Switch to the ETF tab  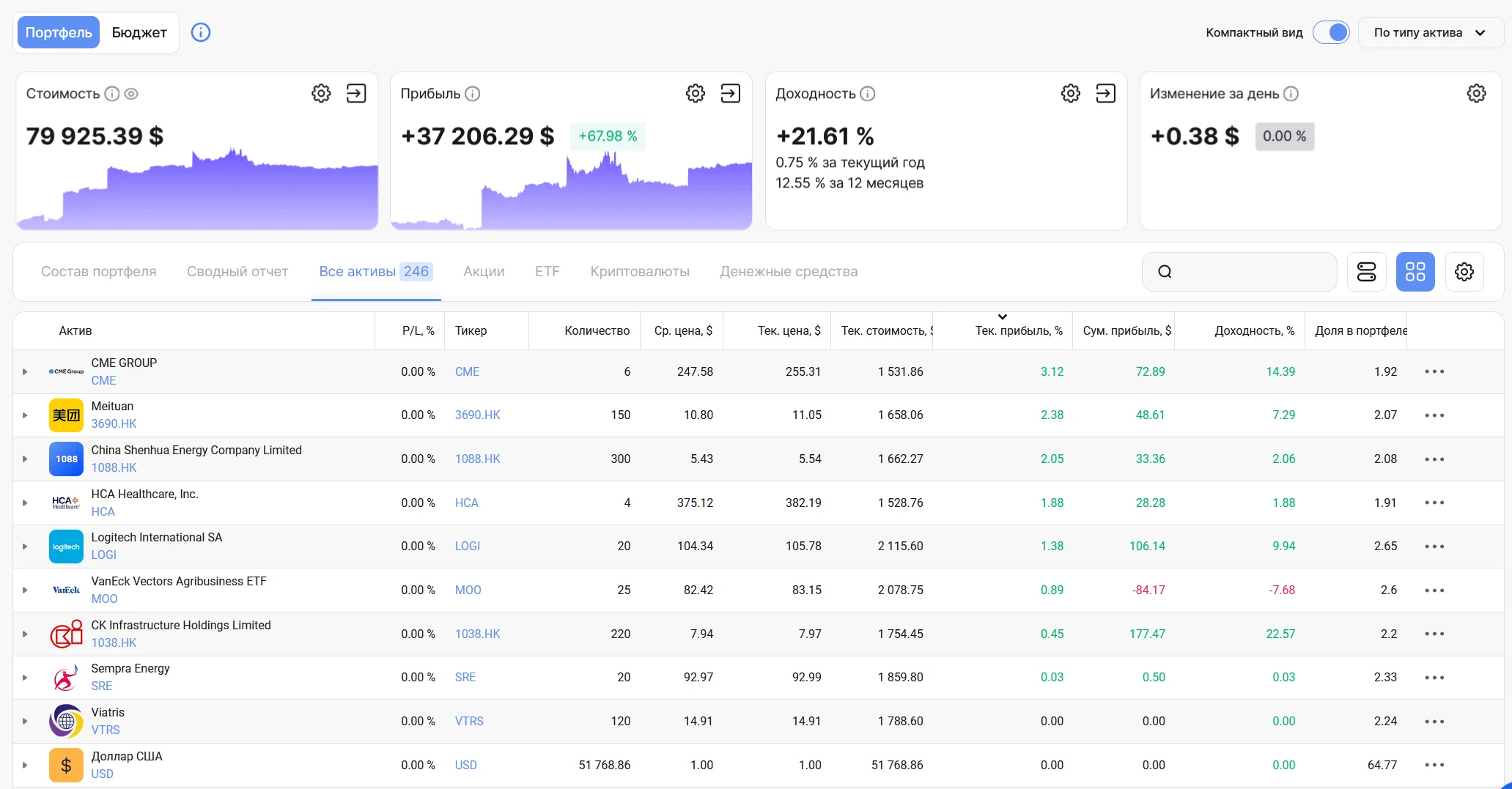coord(547,272)
